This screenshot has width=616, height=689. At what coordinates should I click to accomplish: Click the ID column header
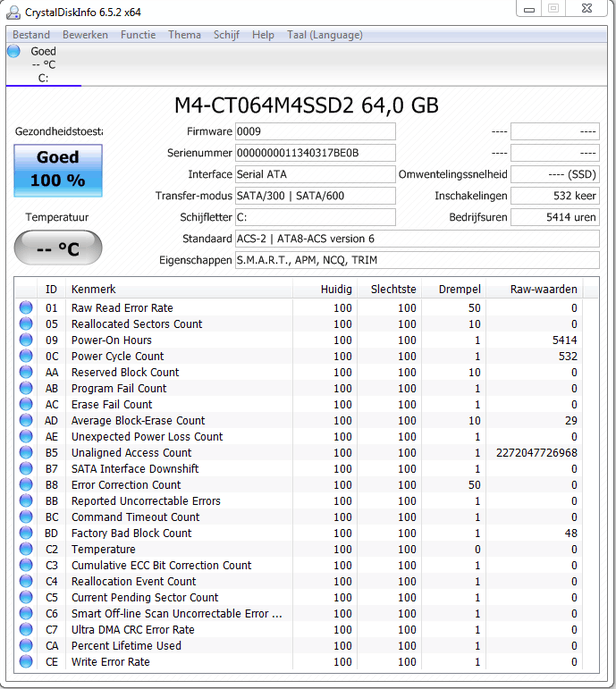pyautogui.click(x=51, y=289)
